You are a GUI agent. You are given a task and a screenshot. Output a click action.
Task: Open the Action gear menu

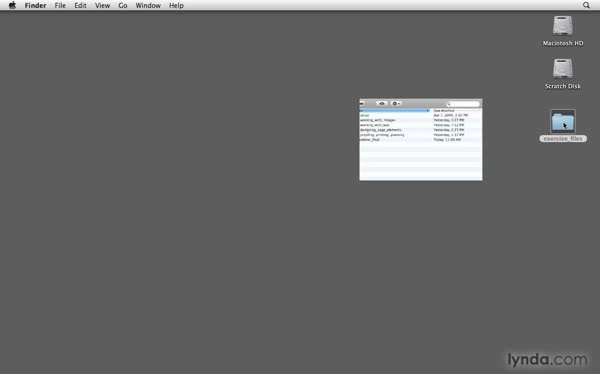coord(396,103)
